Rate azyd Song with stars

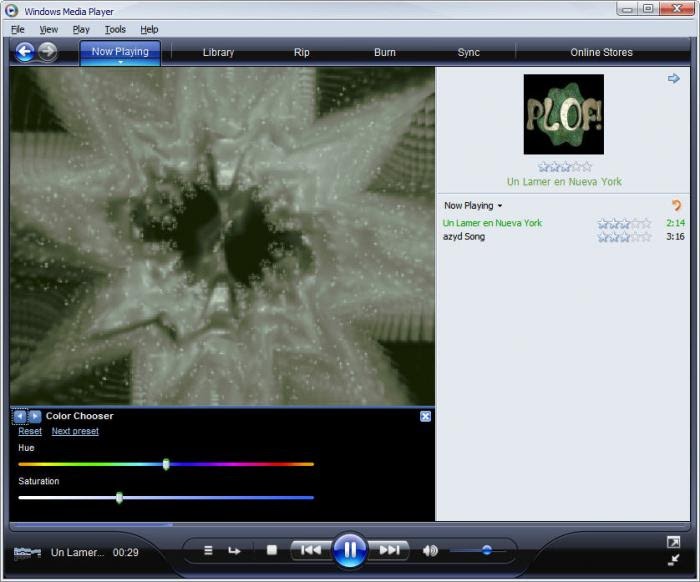click(x=624, y=237)
